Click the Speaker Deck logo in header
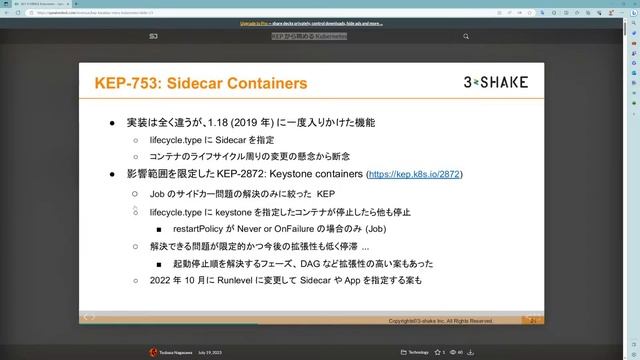 (153, 36)
